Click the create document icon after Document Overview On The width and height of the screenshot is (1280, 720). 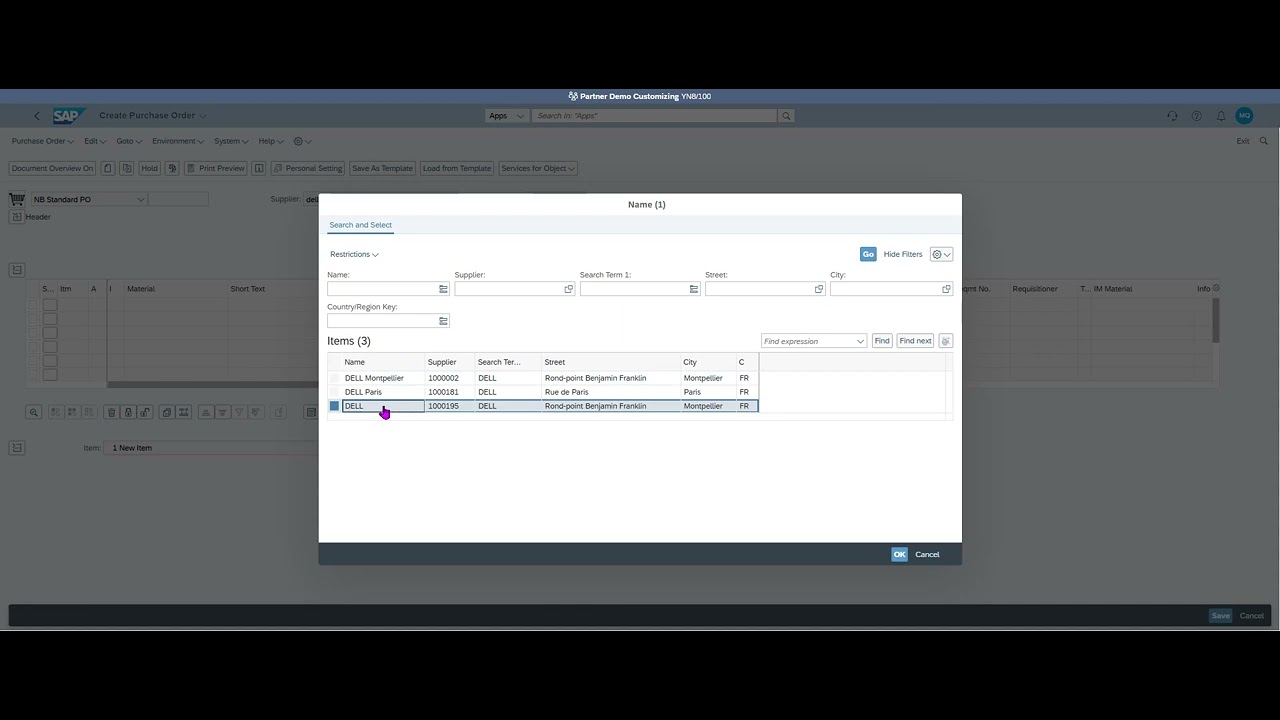(x=108, y=168)
